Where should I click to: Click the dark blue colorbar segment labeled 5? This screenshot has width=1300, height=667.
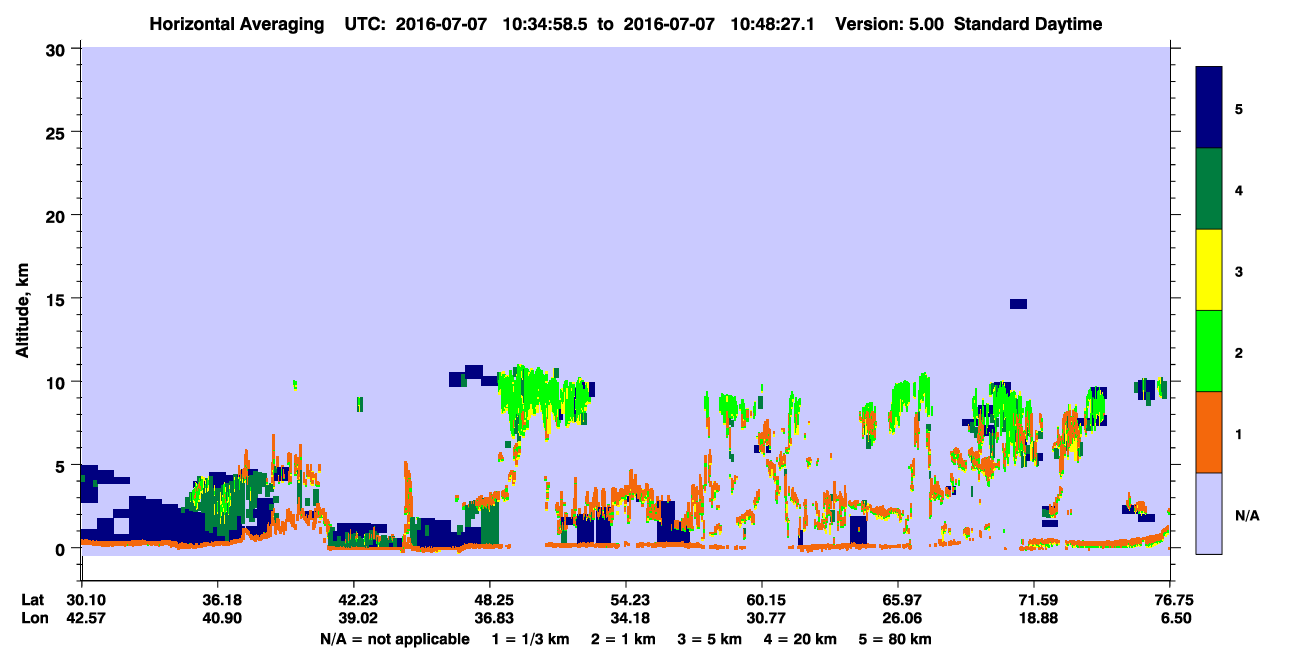pos(1209,108)
